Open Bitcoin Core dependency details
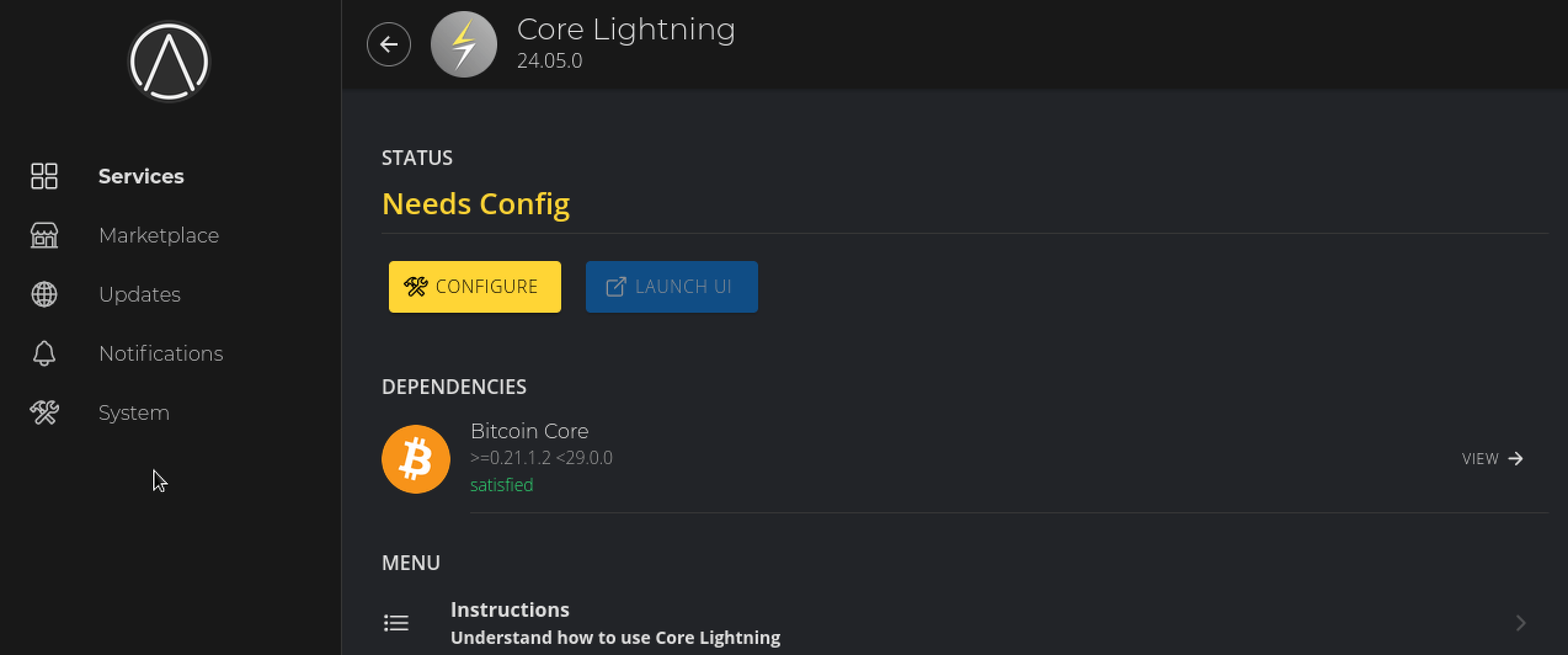Screen dimensions: 1568x655 pyautogui.click(x=529, y=431)
